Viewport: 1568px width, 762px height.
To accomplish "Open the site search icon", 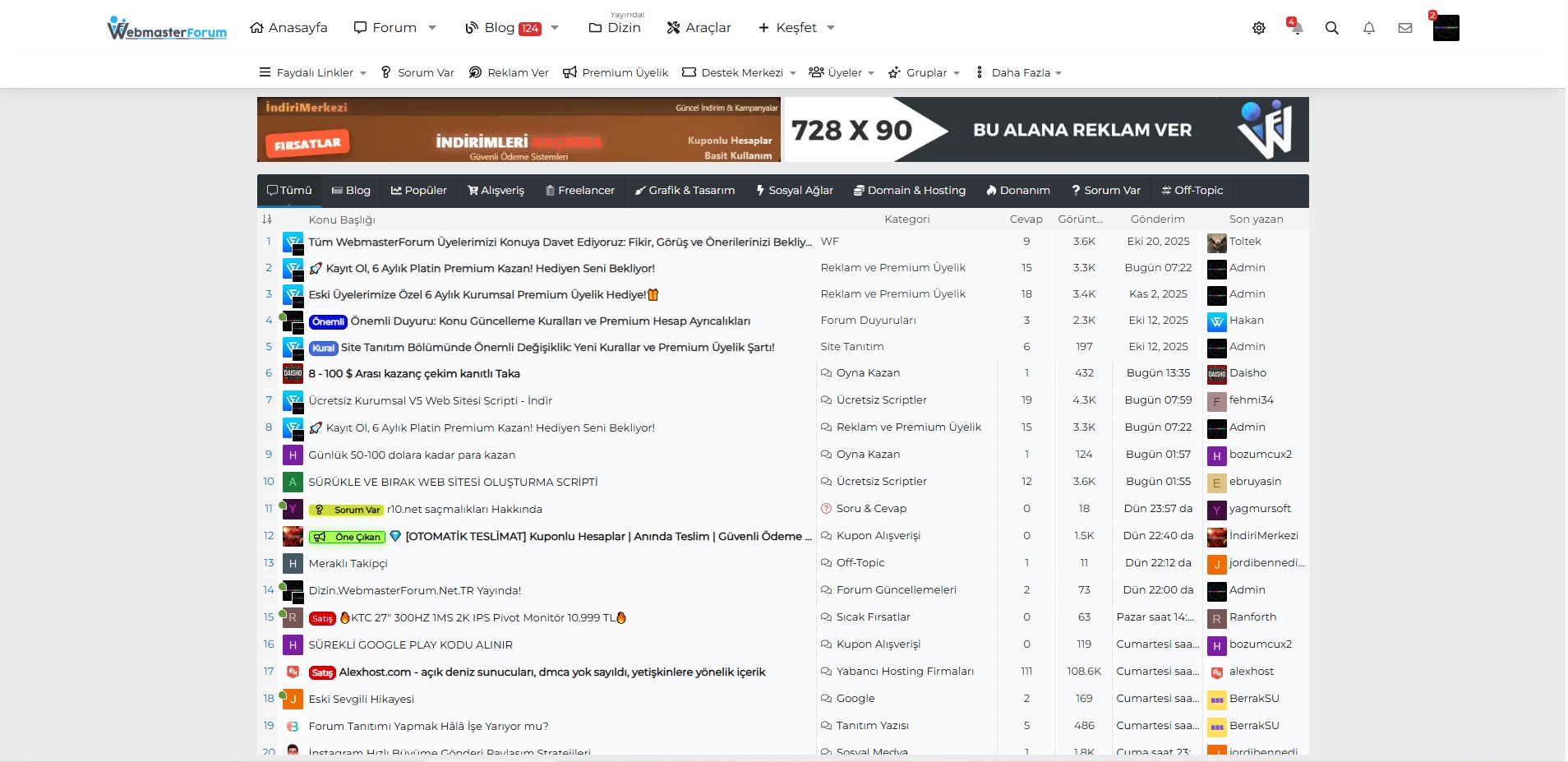I will click(x=1332, y=27).
